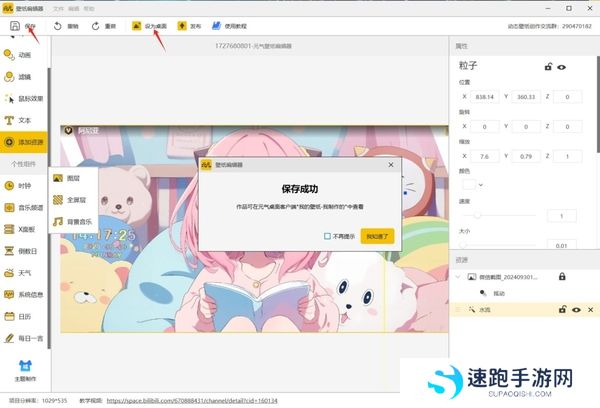Image resolution: width=600 pixels, height=408 pixels.
Task: Click the shake effect icon under the 微信截图 layer
Action: (483, 293)
